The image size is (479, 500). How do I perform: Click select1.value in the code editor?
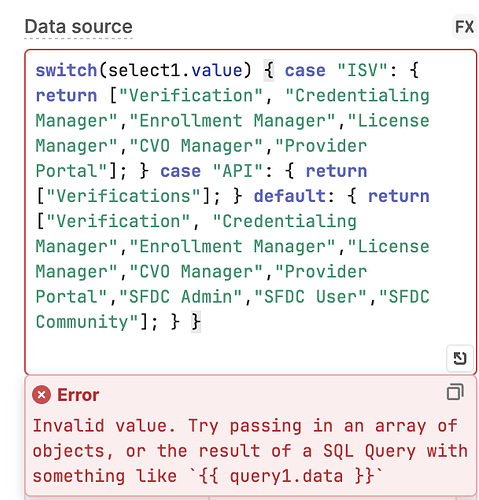[x=175, y=70]
